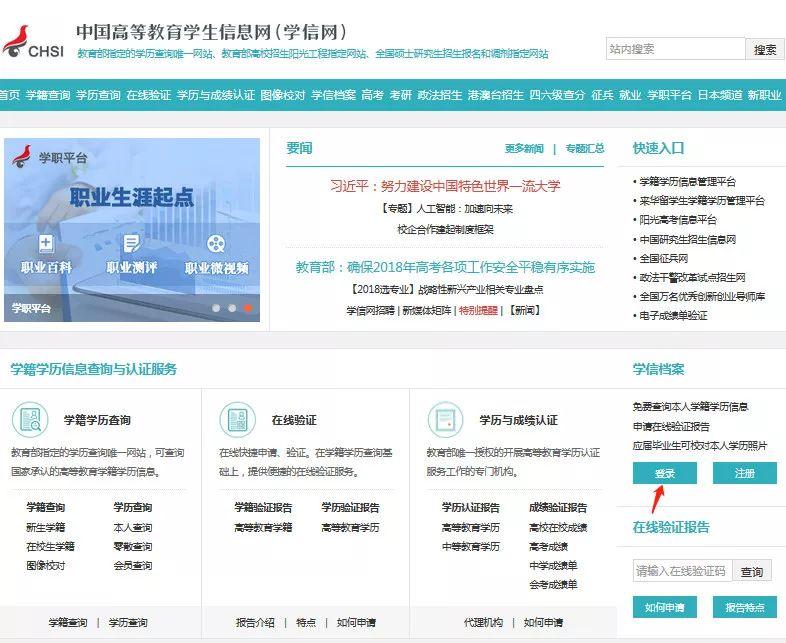Image resolution: width=786 pixels, height=643 pixels.
Task: Focus the 站内搜索 input field
Action: click(675, 49)
